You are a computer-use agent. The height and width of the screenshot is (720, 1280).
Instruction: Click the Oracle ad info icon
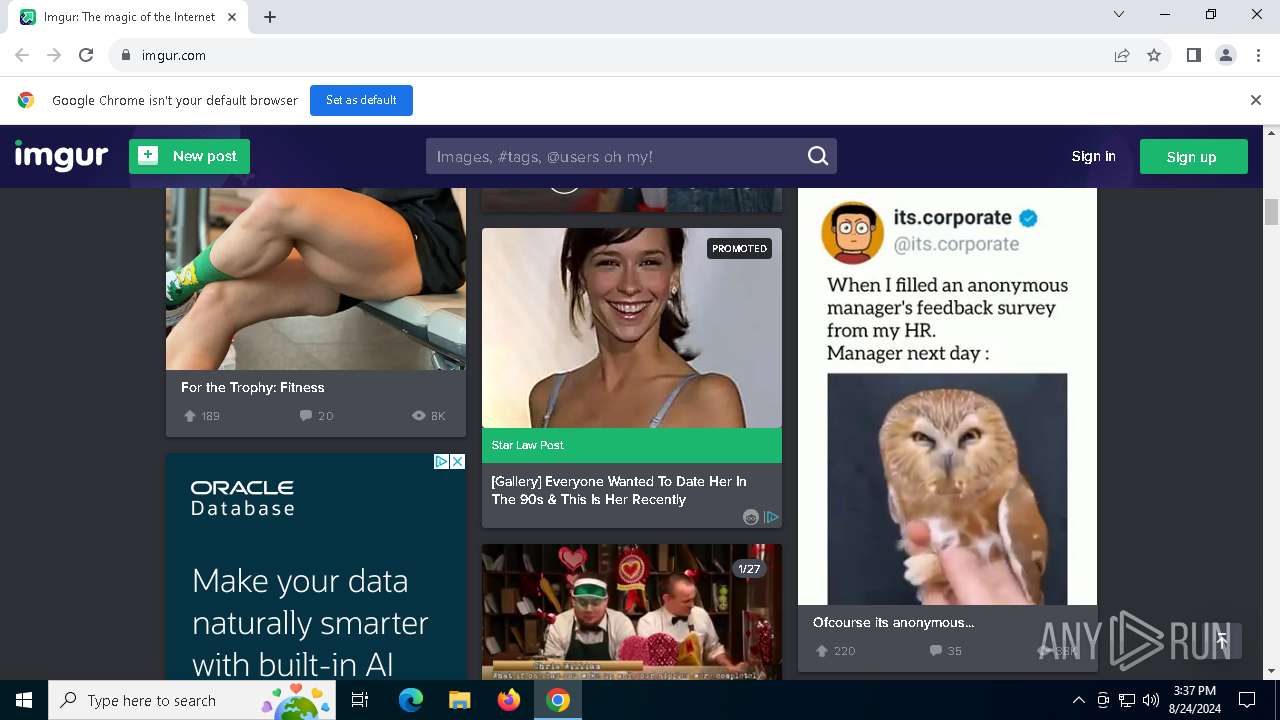(441, 461)
